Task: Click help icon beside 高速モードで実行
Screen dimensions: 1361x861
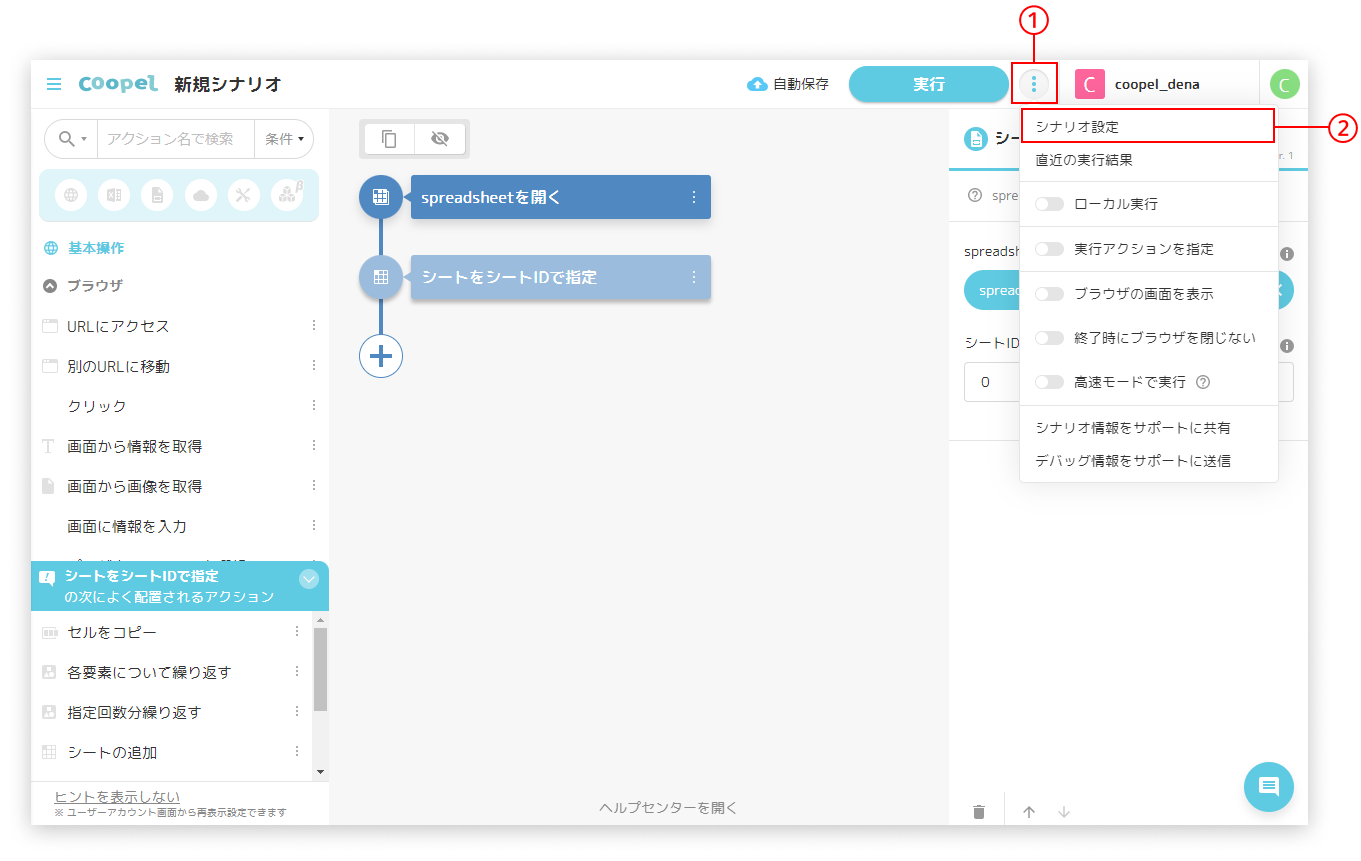Action: 1203,382
